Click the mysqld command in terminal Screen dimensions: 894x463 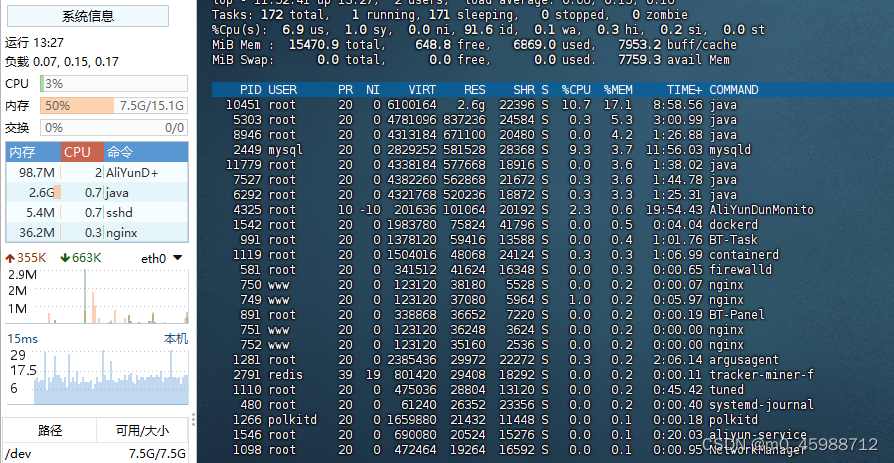[x=730, y=150]
